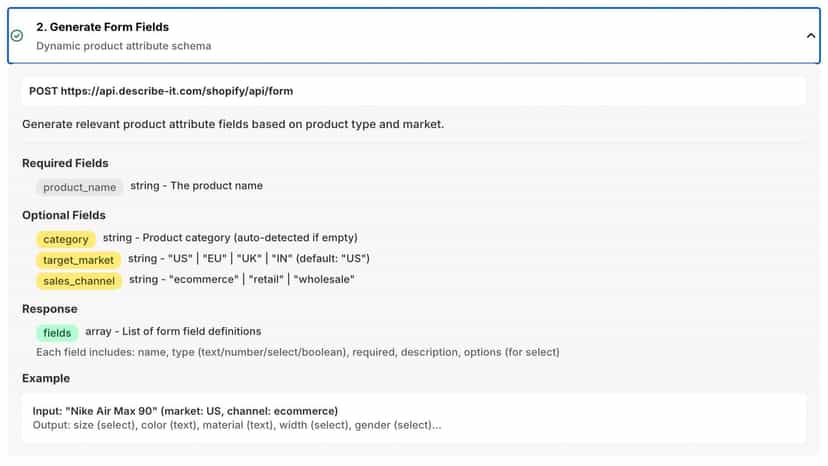Select the "2. Generate Form Fields" heading
The image size is (828, 466).
tap(102, 27)
